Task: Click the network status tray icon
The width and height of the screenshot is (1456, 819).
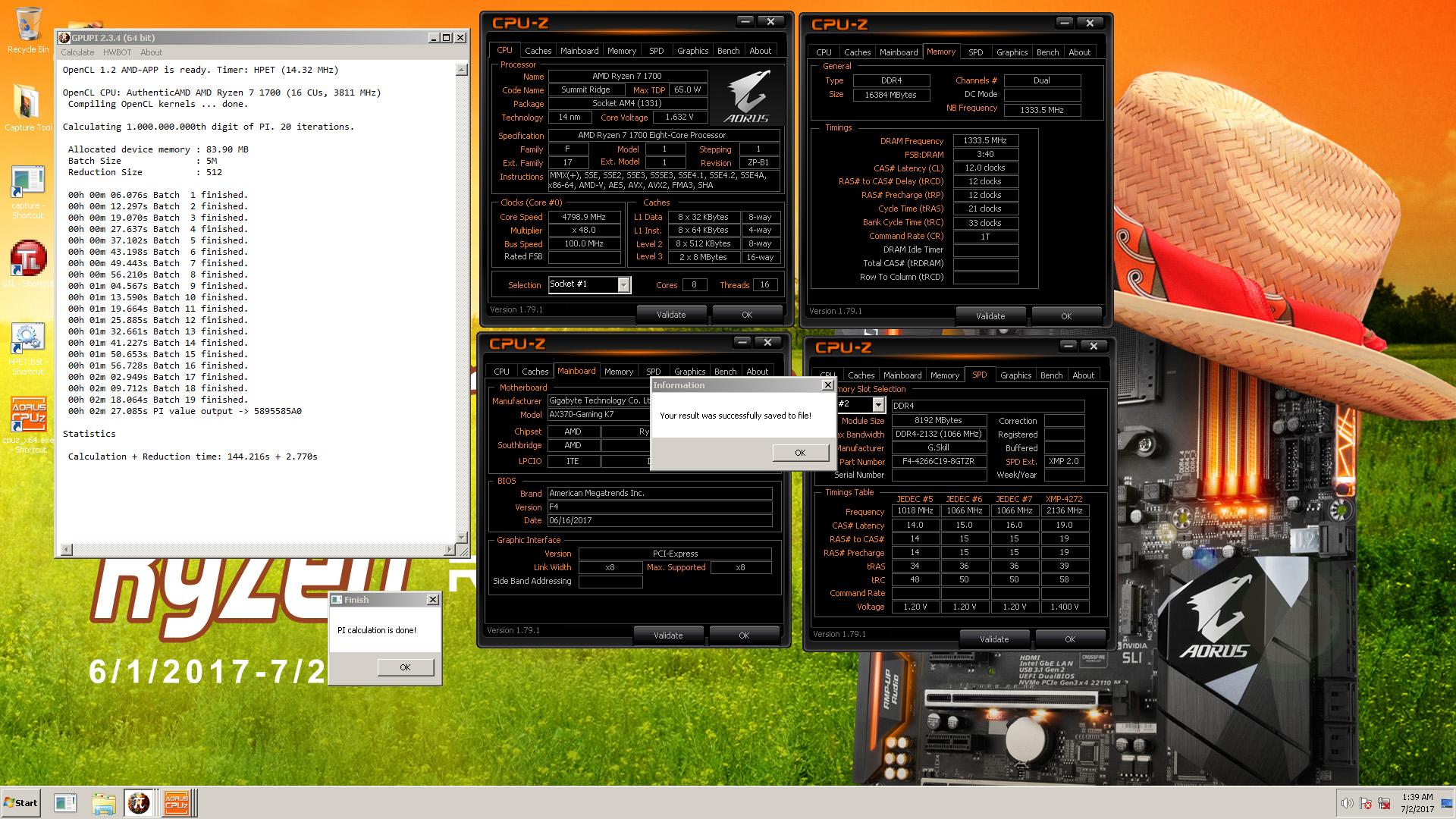Action: click(1385, 803)
